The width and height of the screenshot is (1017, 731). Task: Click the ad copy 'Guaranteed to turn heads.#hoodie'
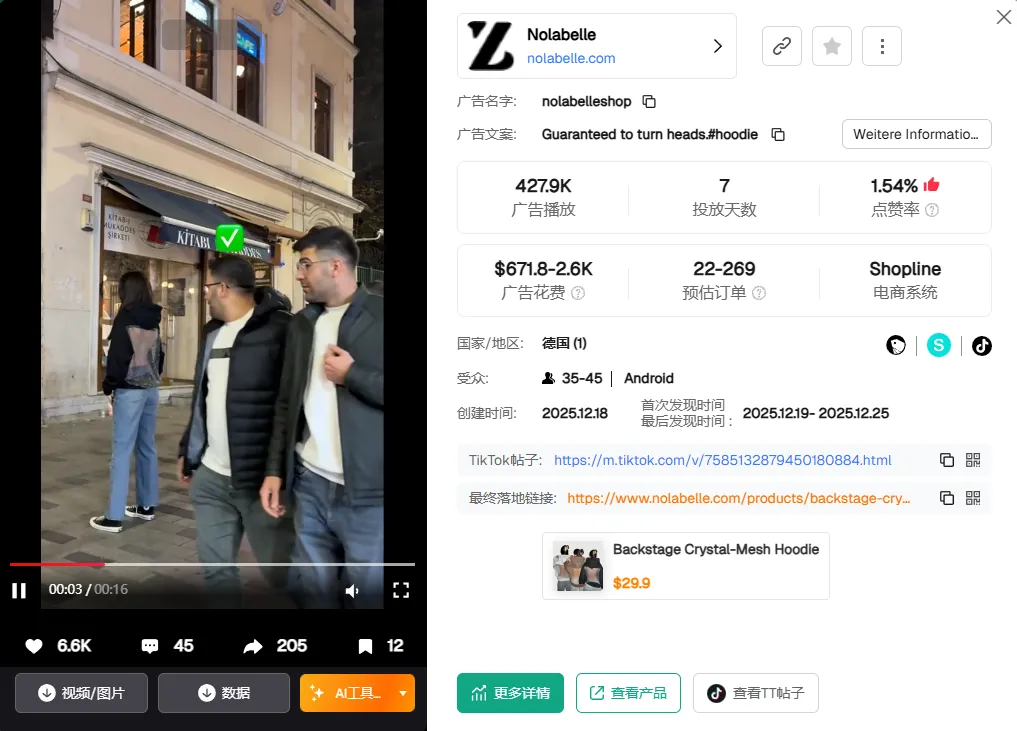[650, 134]
